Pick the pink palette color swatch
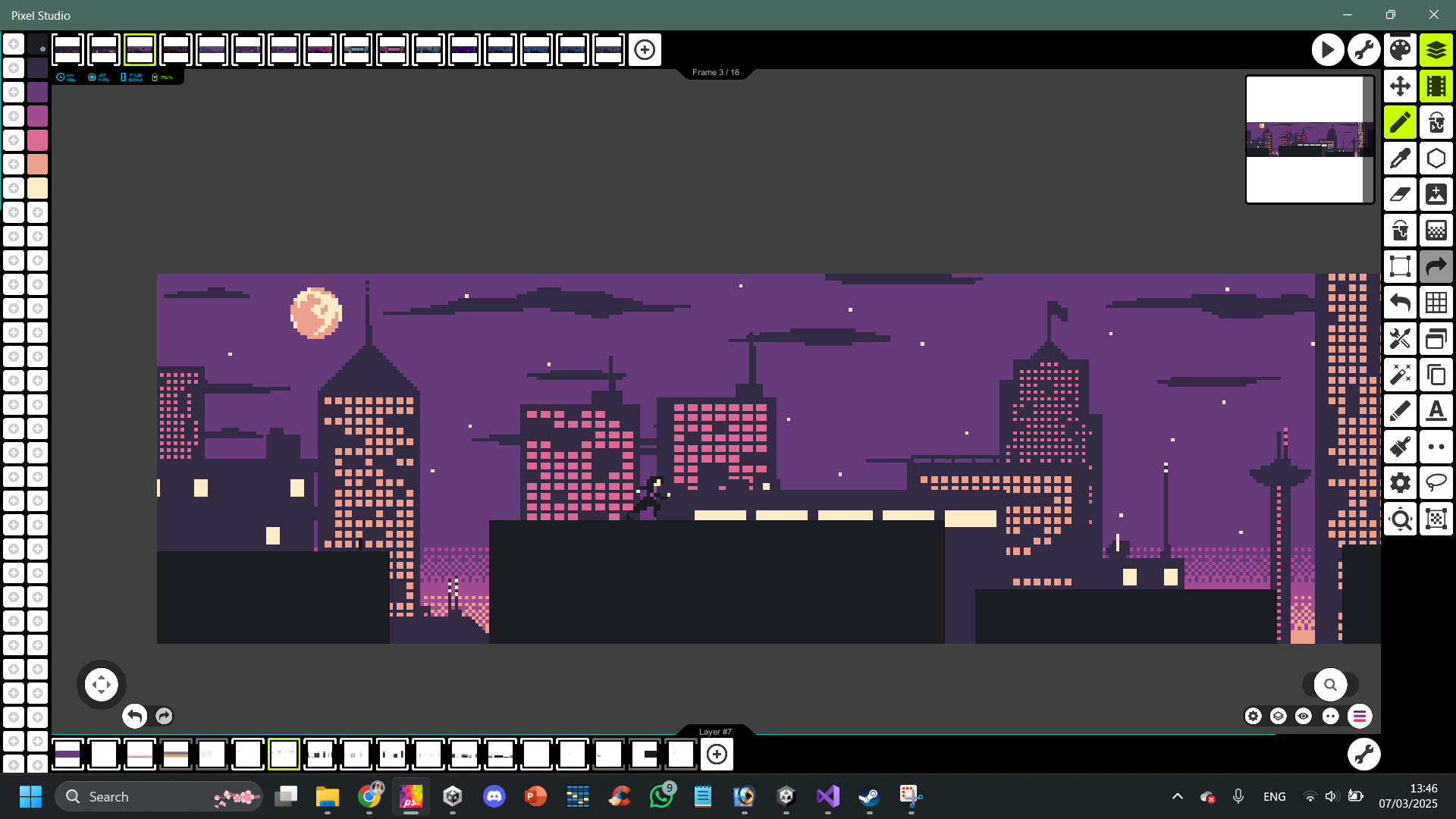 (x=37, y=140)
